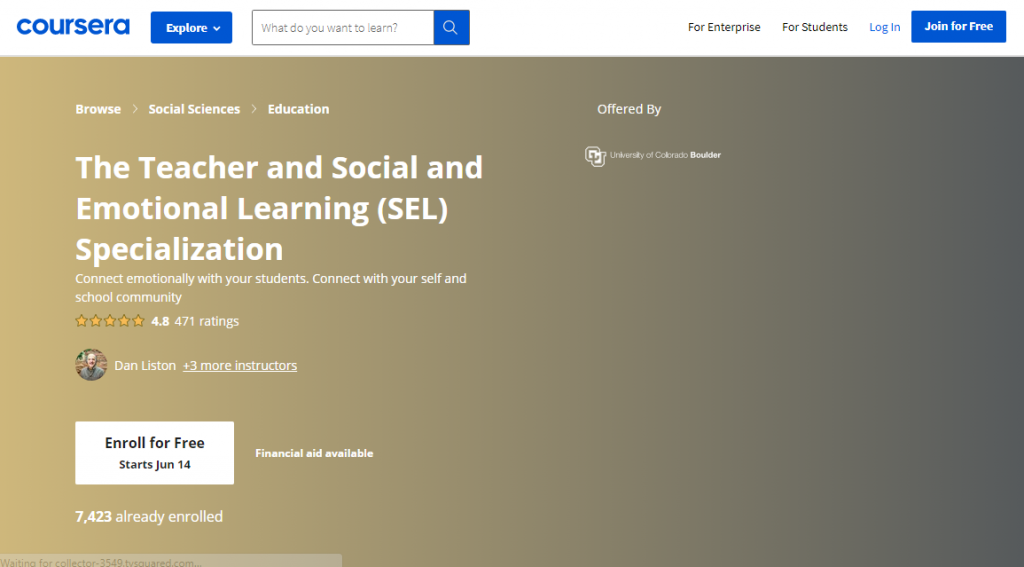Open For Enterprise page
The width and height of the screenshot is (1024, 567).
point(724,27)
